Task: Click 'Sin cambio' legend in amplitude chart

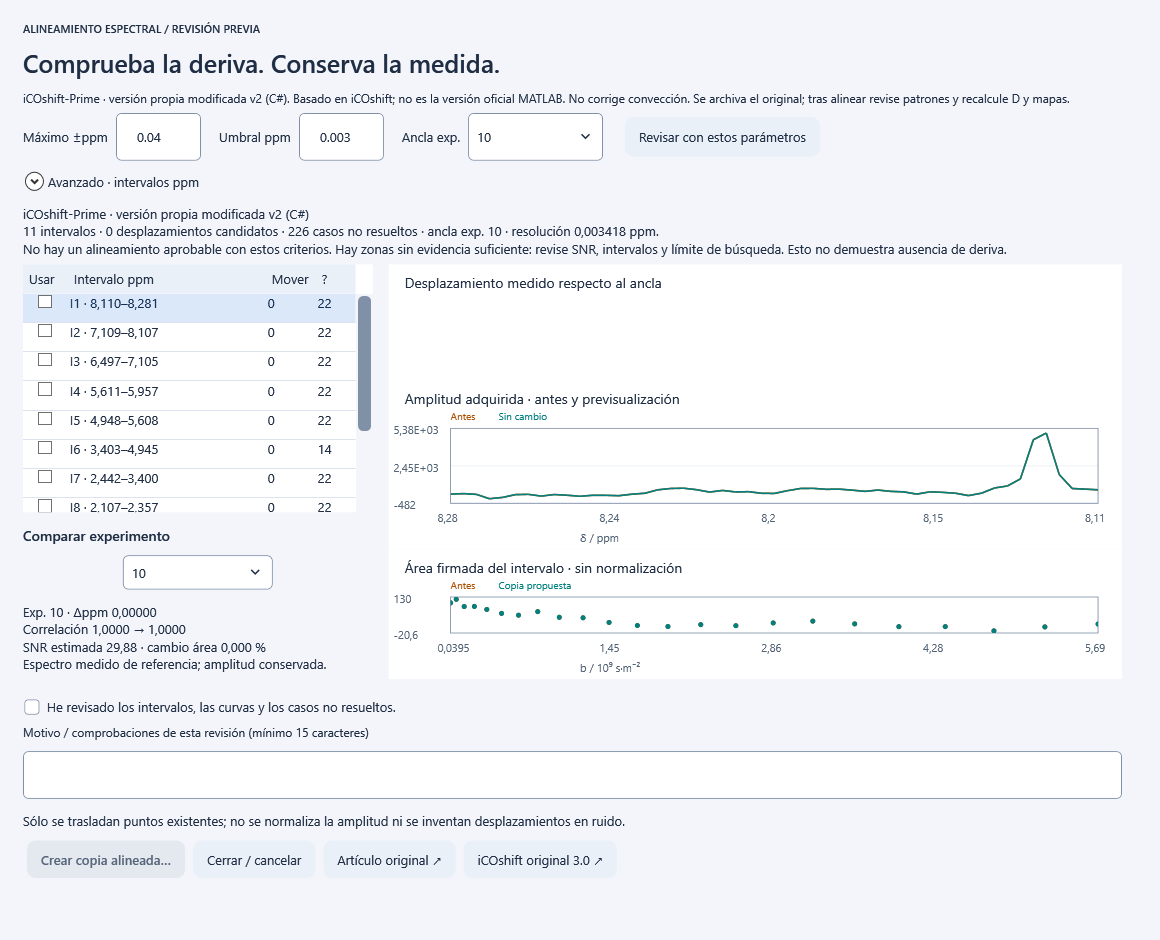Action: [522, 416]
